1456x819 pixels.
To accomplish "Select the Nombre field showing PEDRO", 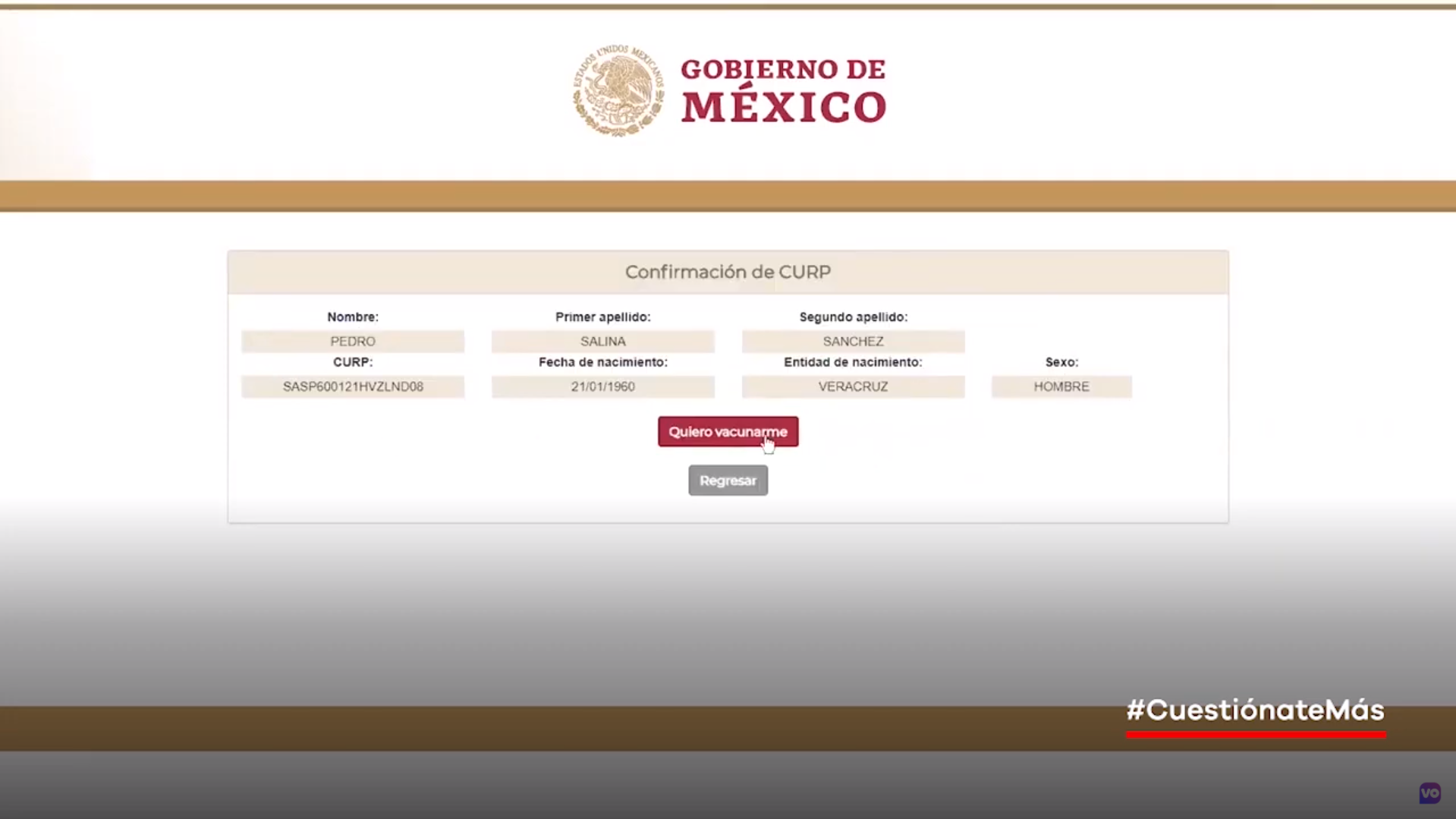I will coord(353,341).
